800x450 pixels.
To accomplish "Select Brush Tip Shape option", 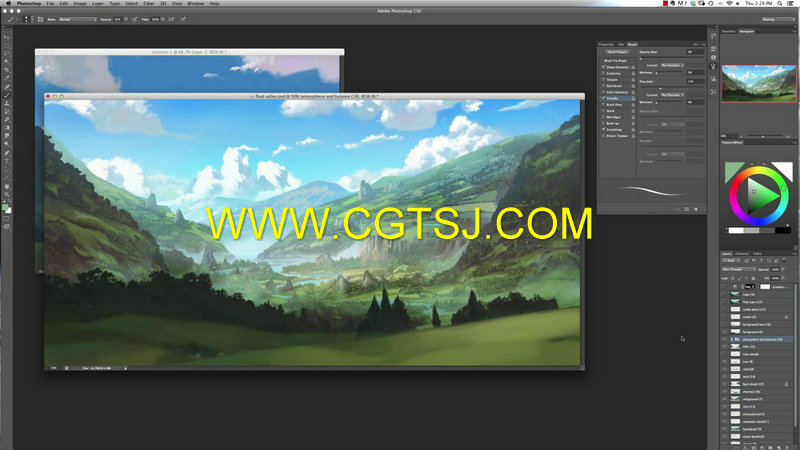I will 616,61.
